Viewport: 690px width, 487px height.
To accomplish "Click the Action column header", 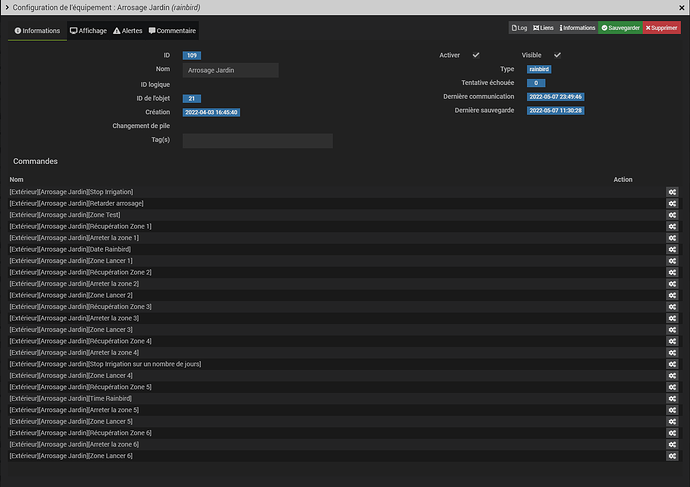I will pos(623,179).
